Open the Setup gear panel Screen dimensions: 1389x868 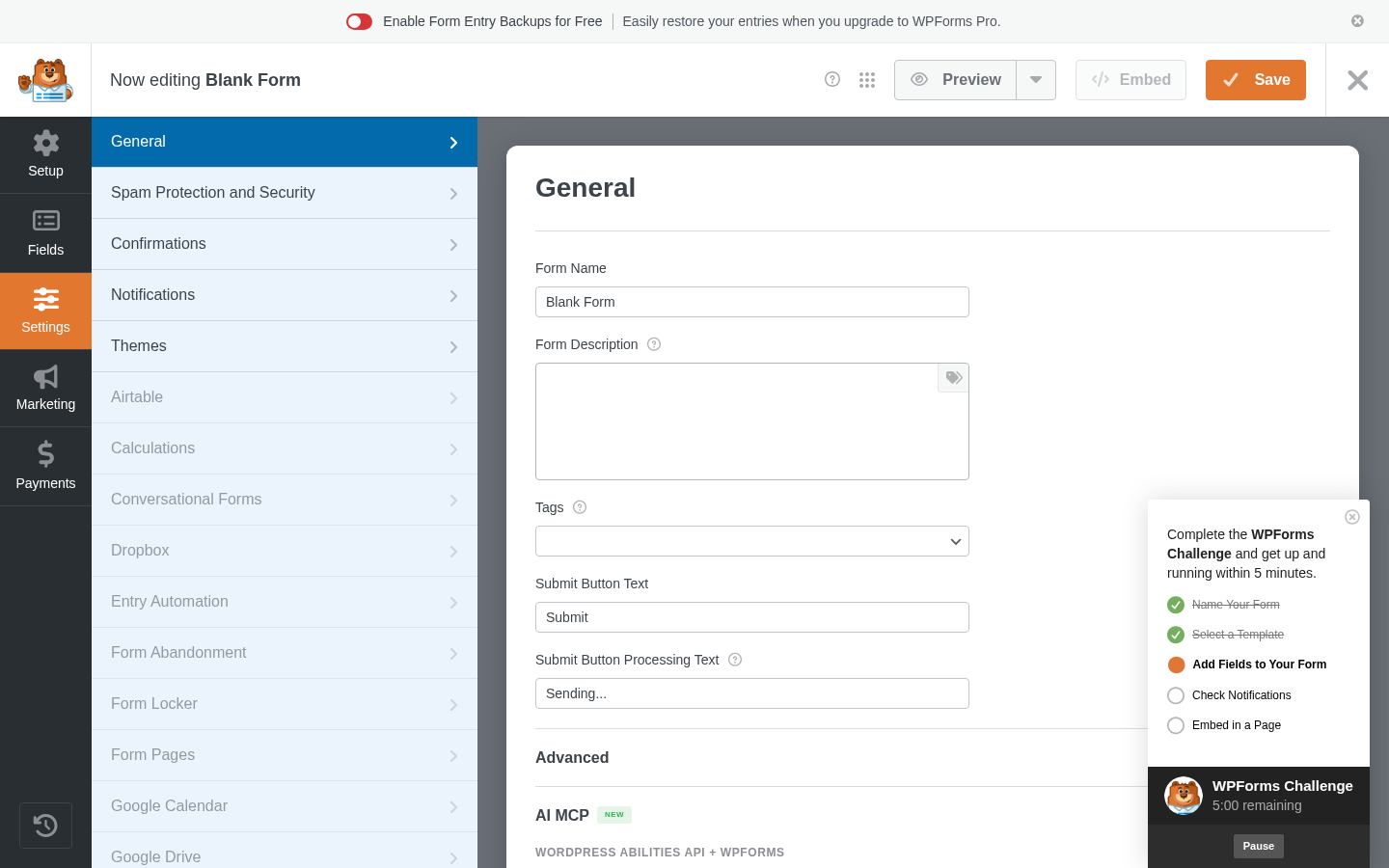pos(45,155)
